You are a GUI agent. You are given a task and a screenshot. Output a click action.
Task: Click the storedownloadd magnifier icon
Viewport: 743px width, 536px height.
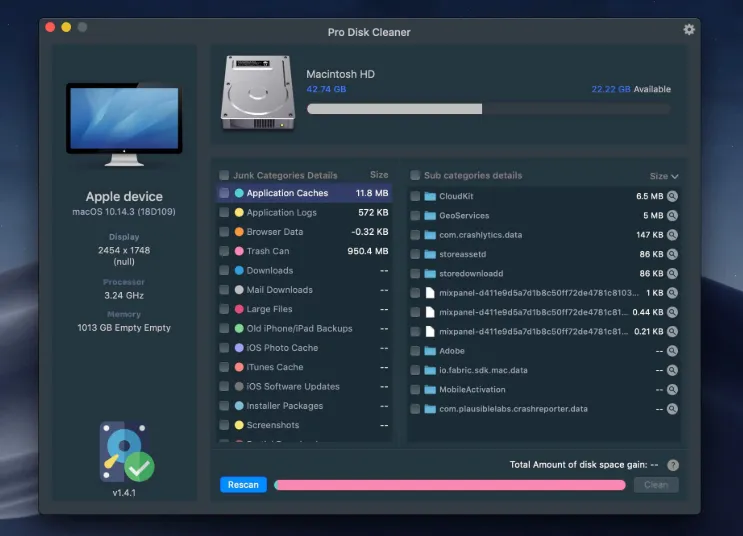672,273
